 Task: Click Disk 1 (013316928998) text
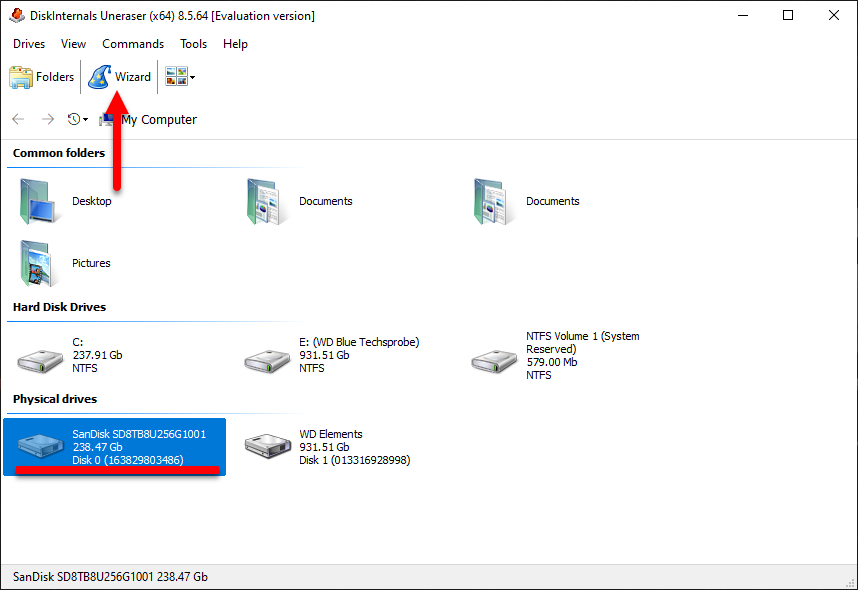[x=354, y=460]
